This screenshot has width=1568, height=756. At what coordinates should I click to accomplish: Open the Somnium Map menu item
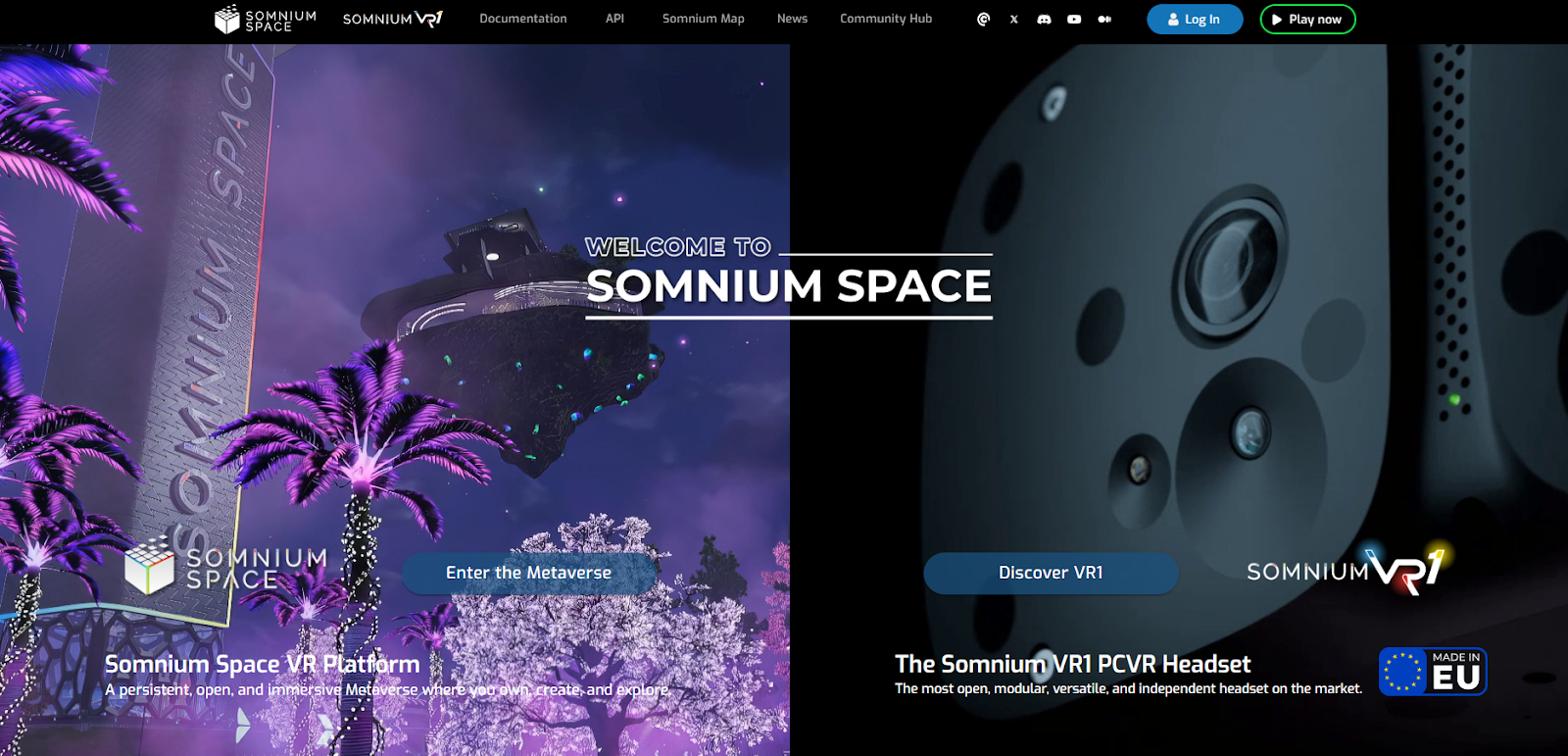pos(704,19)
